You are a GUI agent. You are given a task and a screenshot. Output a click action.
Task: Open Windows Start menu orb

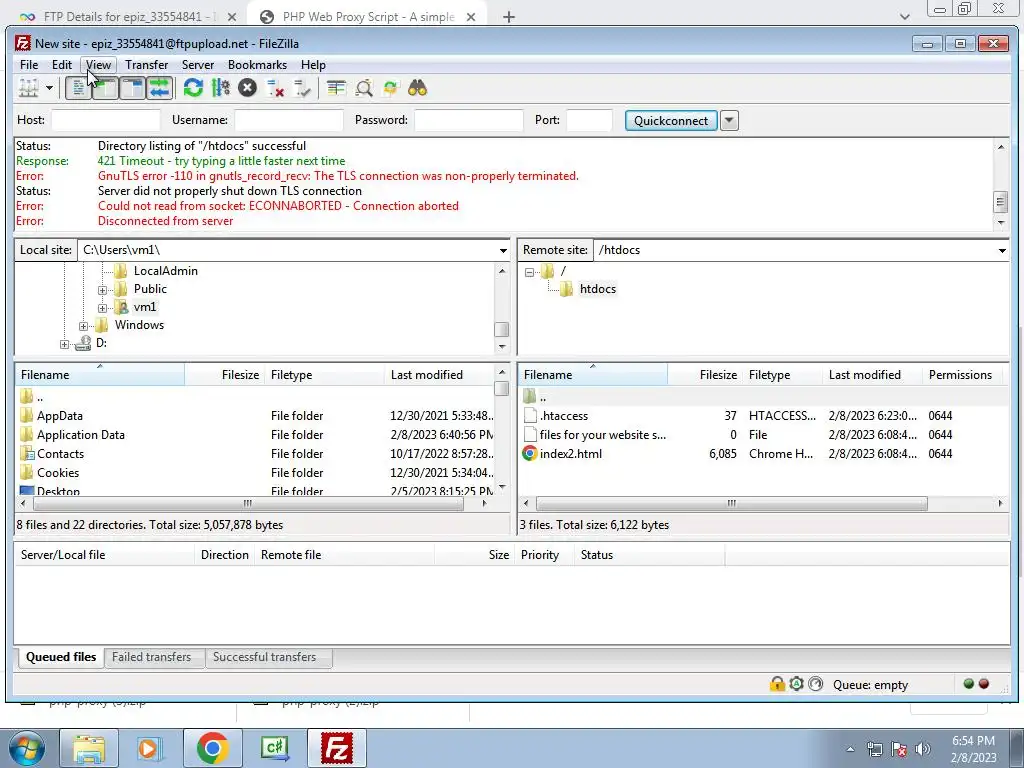click(27, 748)
